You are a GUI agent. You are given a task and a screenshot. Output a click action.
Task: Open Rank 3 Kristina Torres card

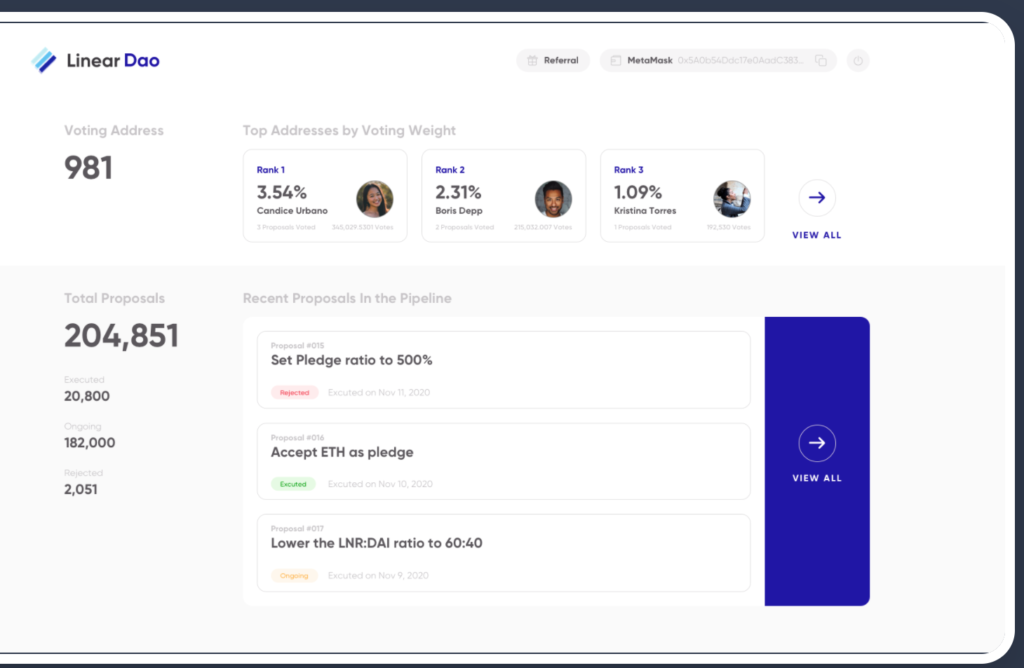click(682, 196)
